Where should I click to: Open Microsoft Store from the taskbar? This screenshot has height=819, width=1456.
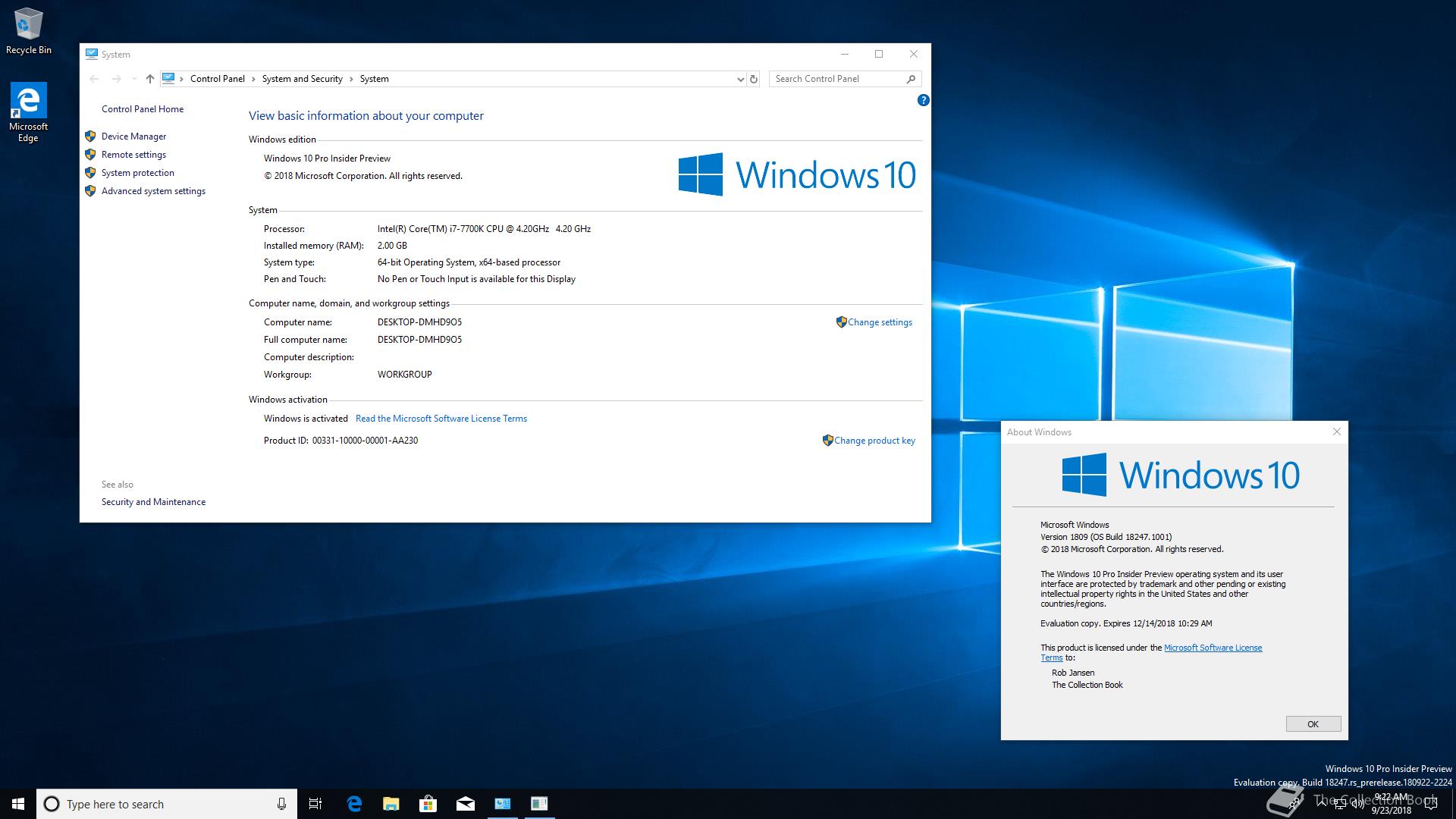point(428,804)
